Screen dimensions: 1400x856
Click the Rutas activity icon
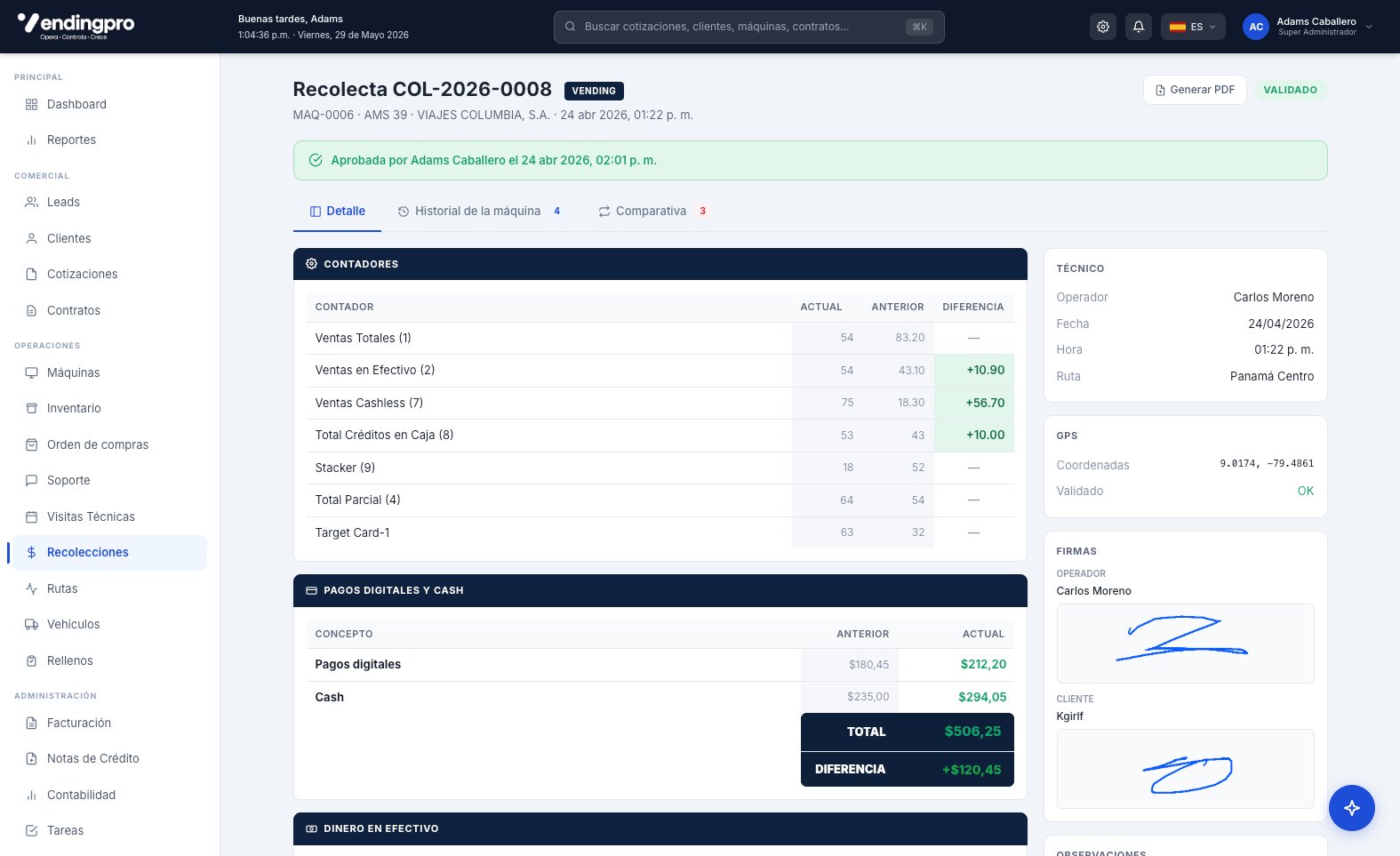click(32, 588)
